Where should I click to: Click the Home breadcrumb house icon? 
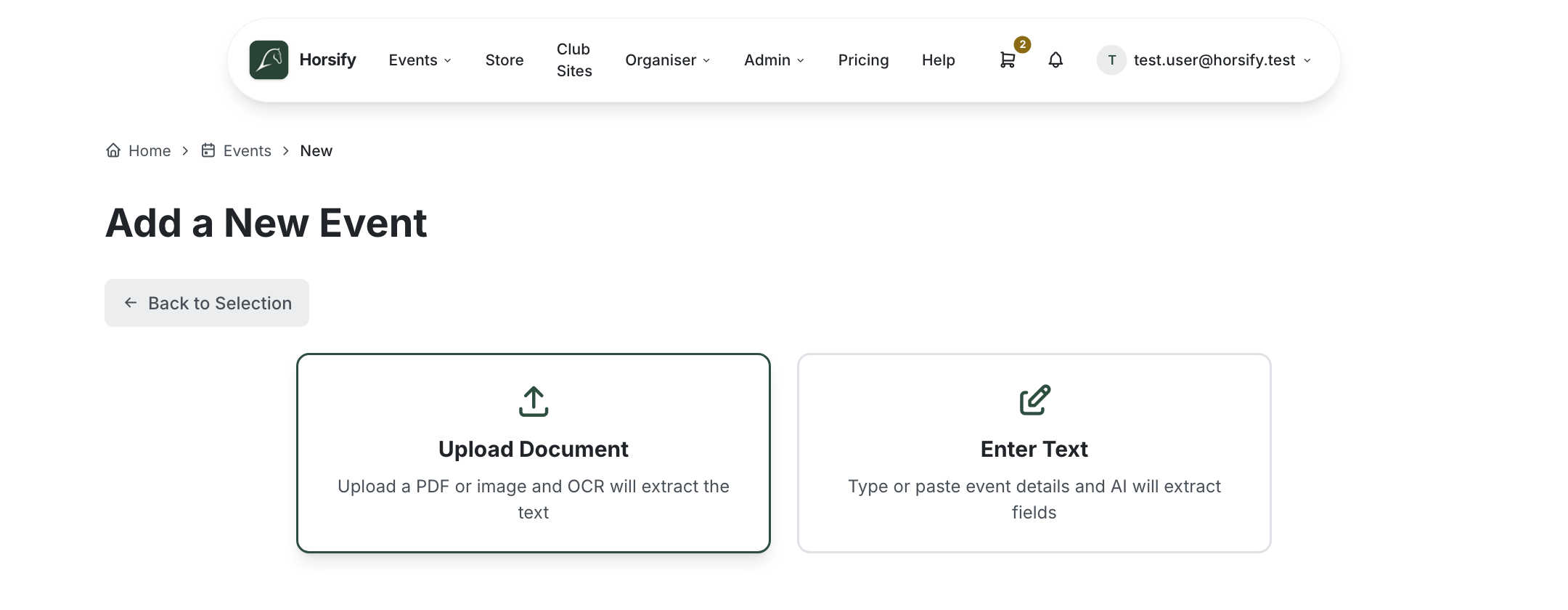click(x=113, y=150)
